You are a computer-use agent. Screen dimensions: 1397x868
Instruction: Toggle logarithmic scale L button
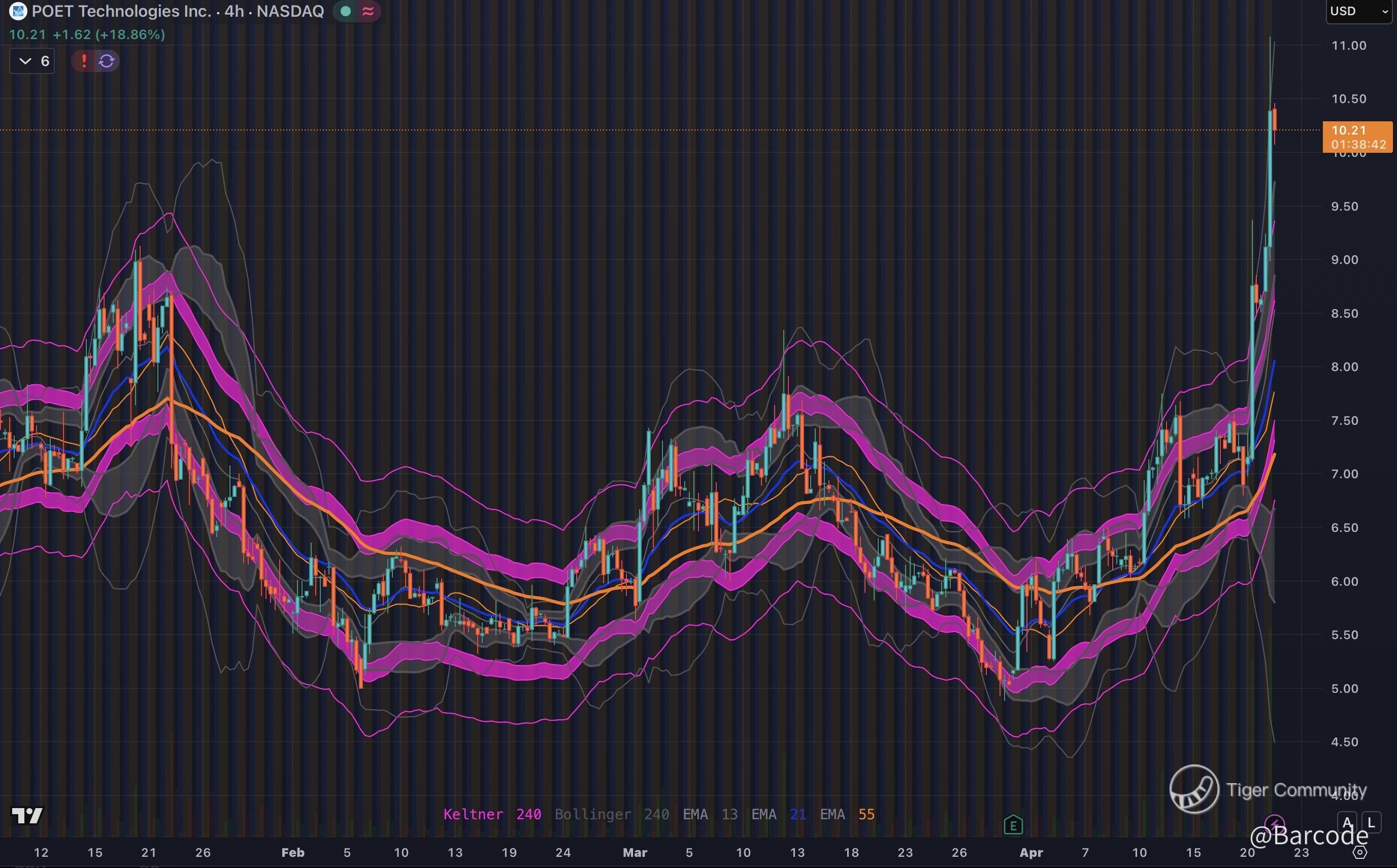click(x=1371, y=823)
